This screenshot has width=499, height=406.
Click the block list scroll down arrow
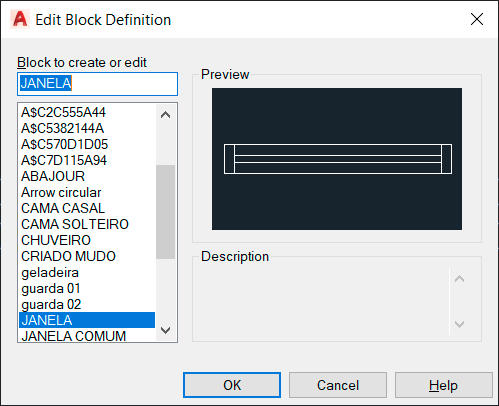pyautogui.click(x=165, y=330)
